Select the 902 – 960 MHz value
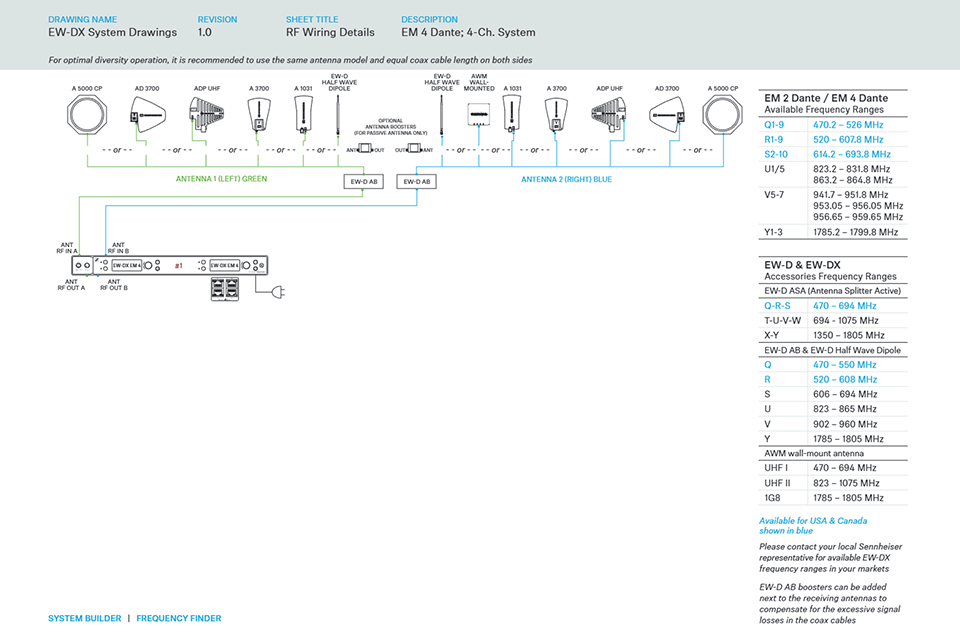The width and height of the screenshot is (960, 640). click(845, 424)
